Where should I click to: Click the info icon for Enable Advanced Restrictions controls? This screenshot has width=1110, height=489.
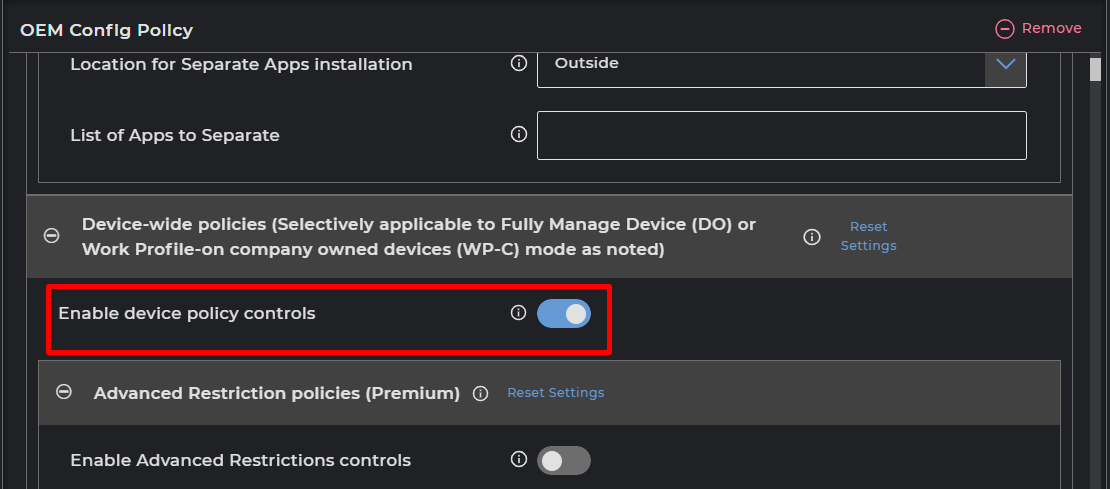coord(518,460)
